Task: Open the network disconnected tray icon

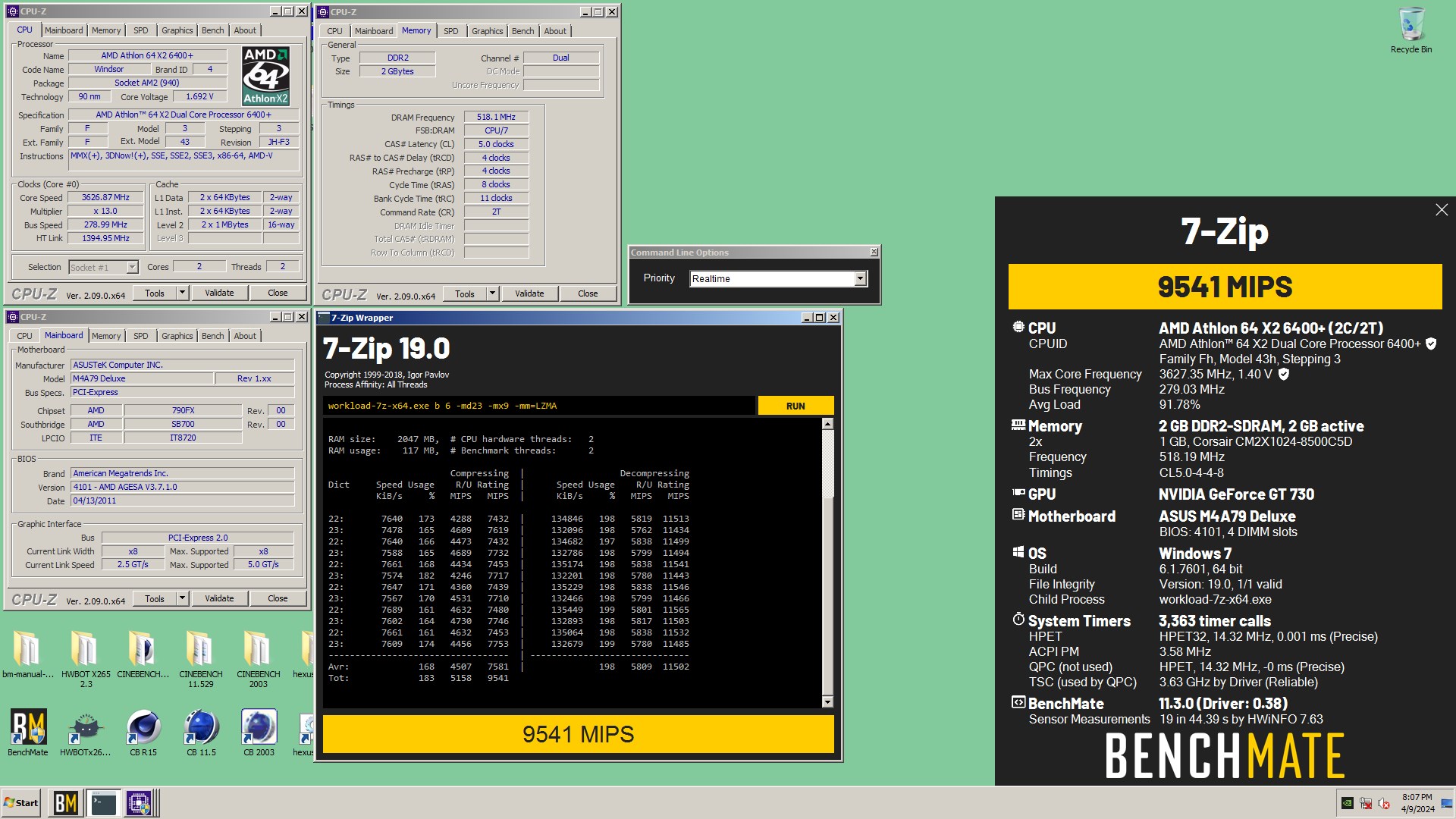Action: point(1366,803)
